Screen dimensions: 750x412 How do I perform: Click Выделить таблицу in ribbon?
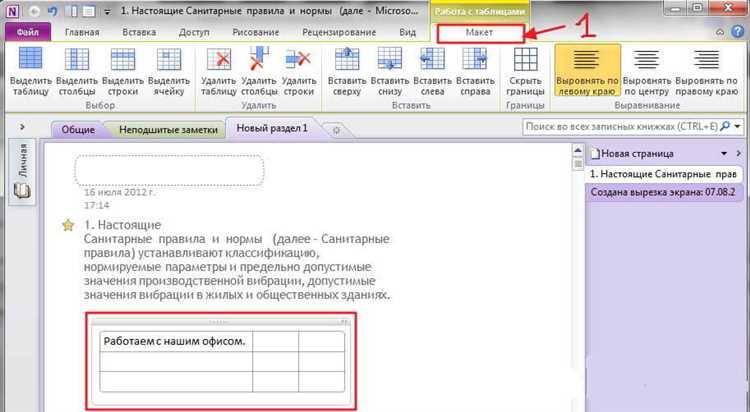pos(30,72)
